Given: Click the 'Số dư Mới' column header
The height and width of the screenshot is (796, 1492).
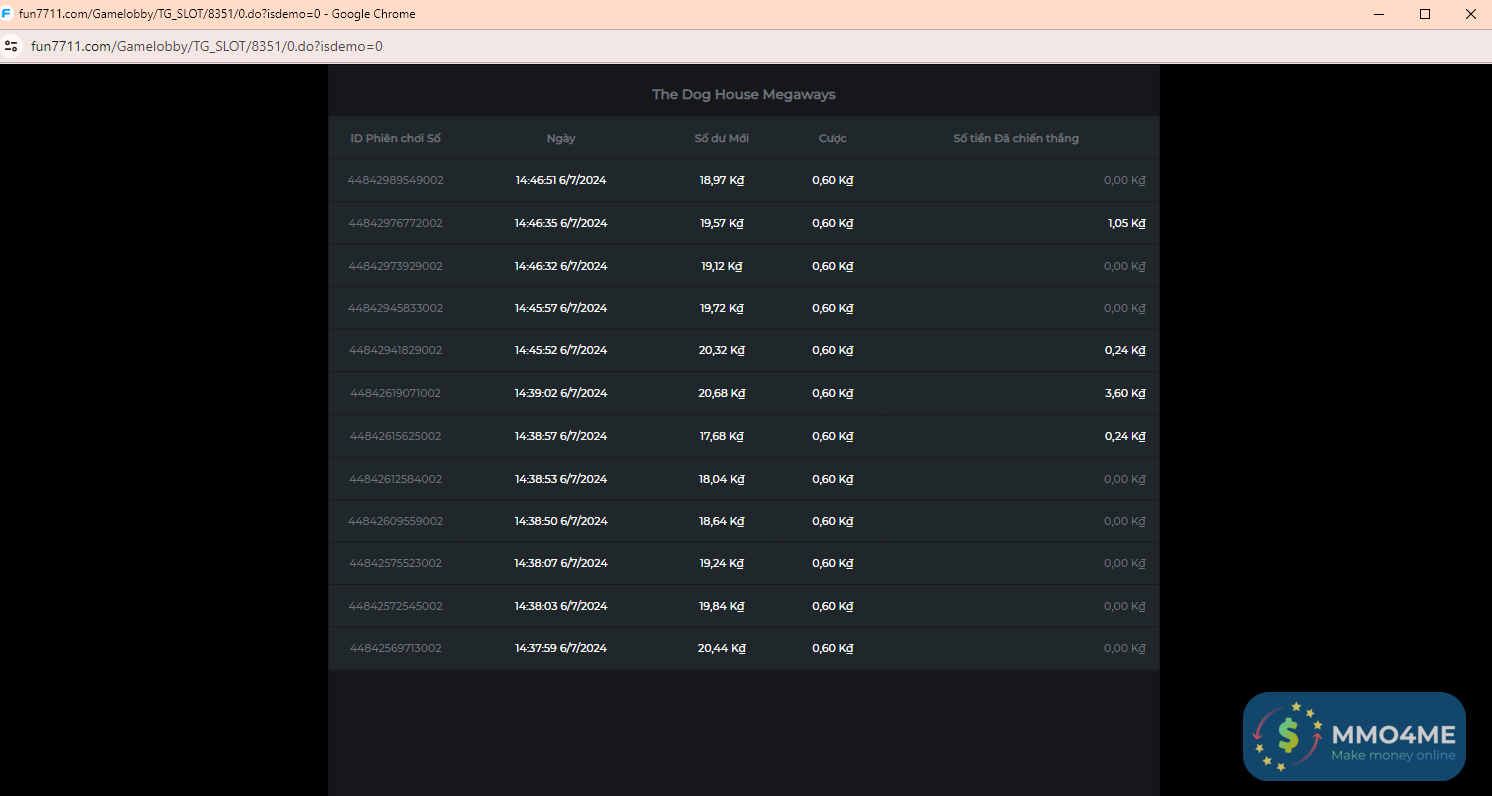Looking at the screenshot, I should [722, 138].
